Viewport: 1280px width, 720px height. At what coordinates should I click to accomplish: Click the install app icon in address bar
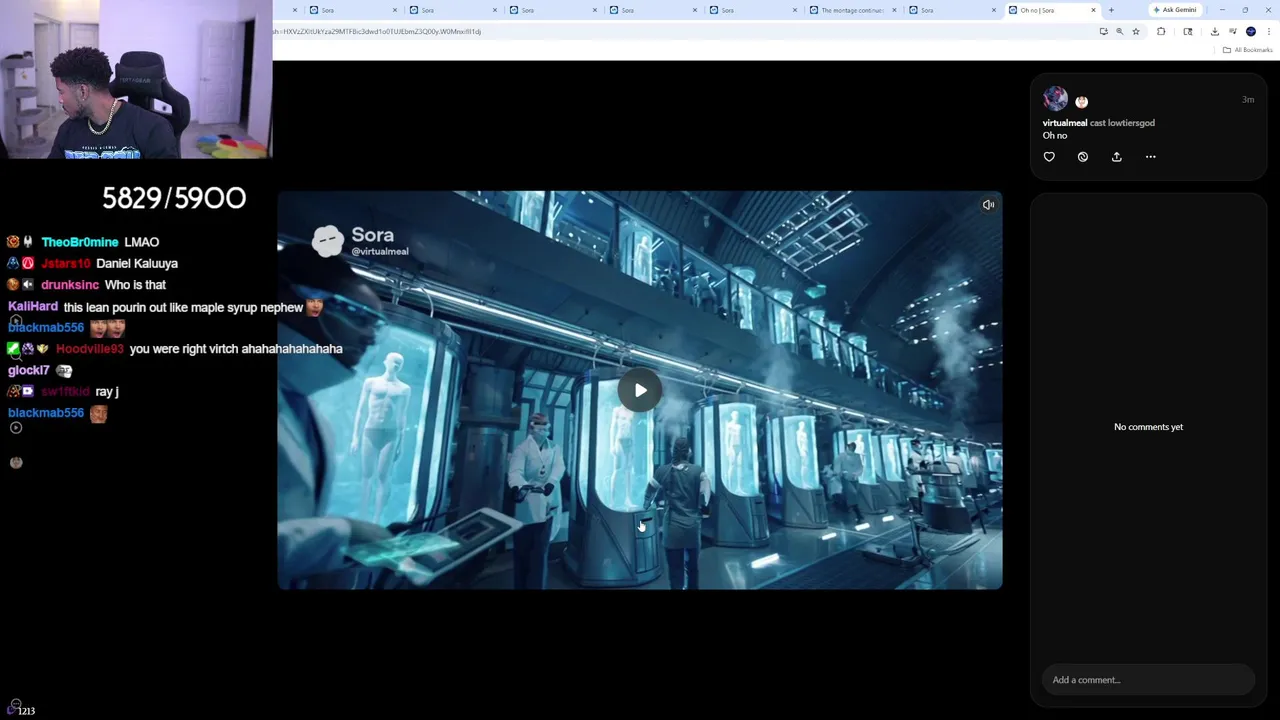tap(1104, 31)
